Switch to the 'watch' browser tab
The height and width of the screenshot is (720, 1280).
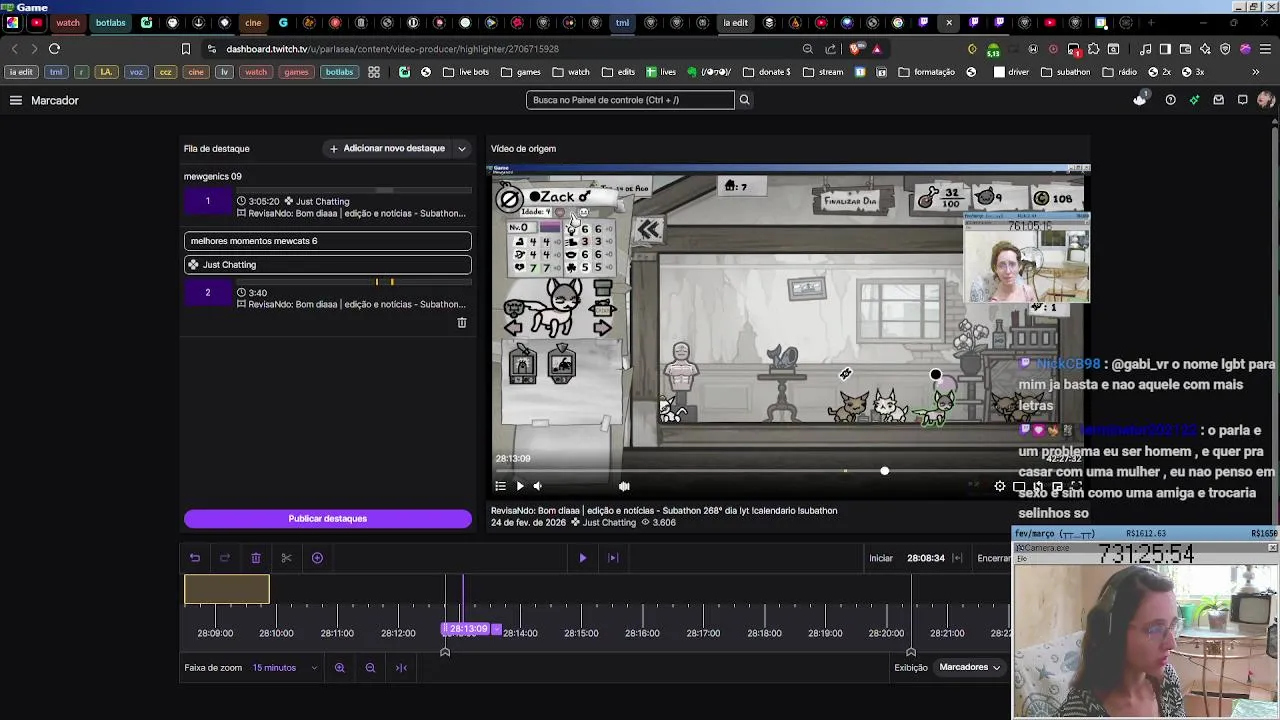68,23
